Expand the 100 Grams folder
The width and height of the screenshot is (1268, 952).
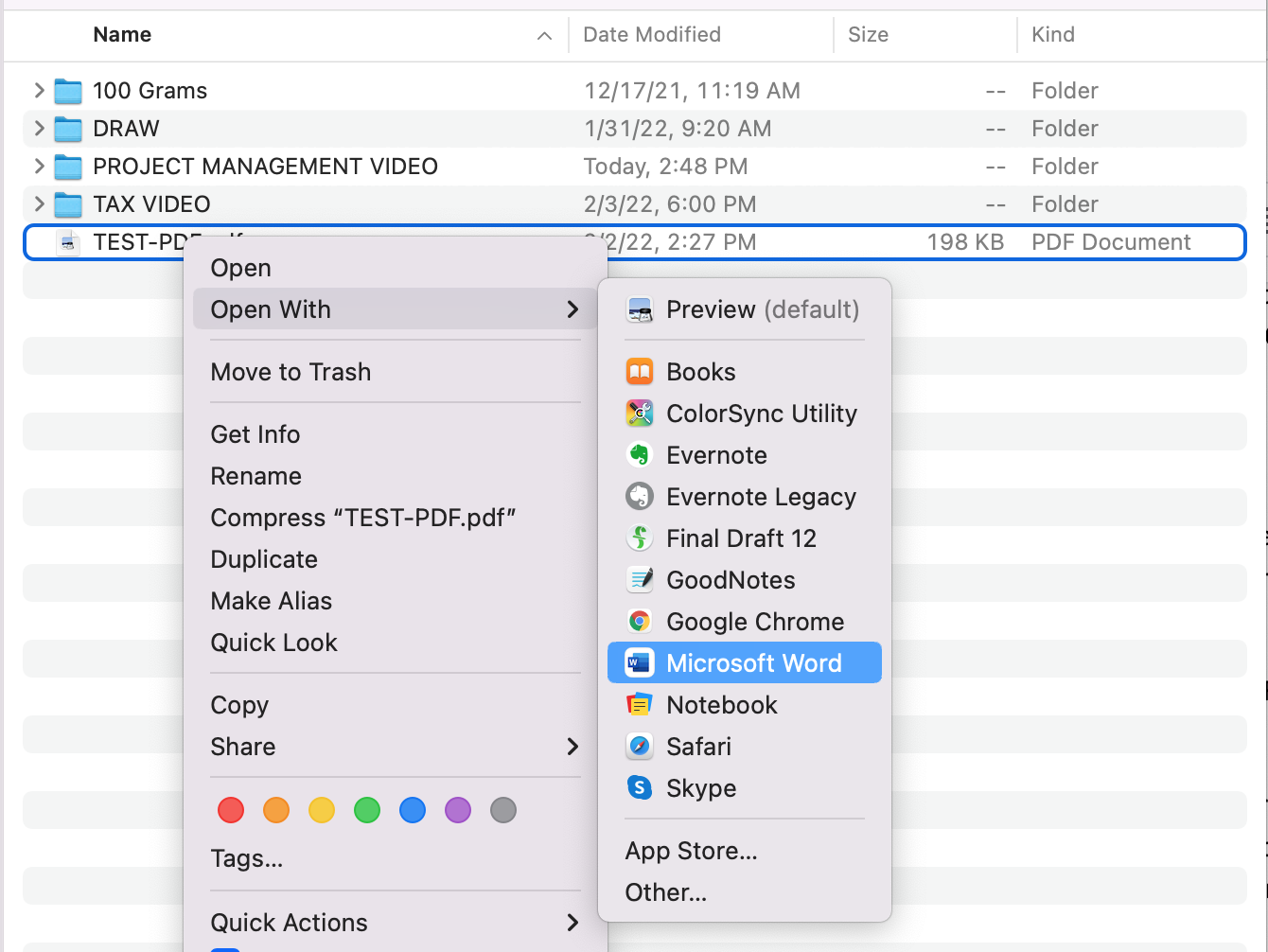pos(39,90)
